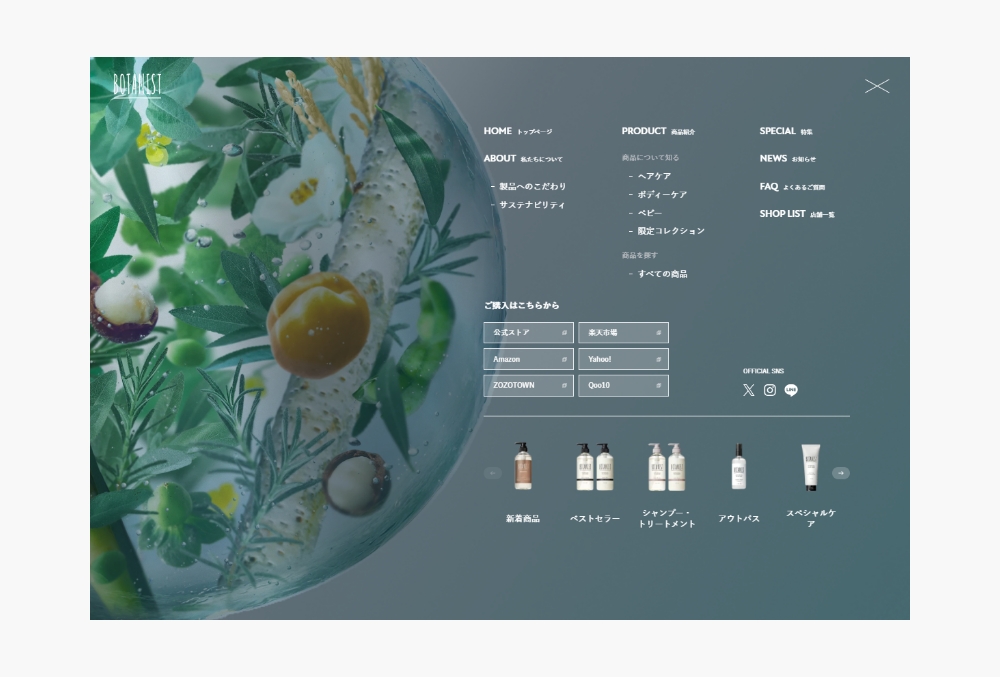
Task: Click the external-link icon on Amazon button
Action: point(564,360)
